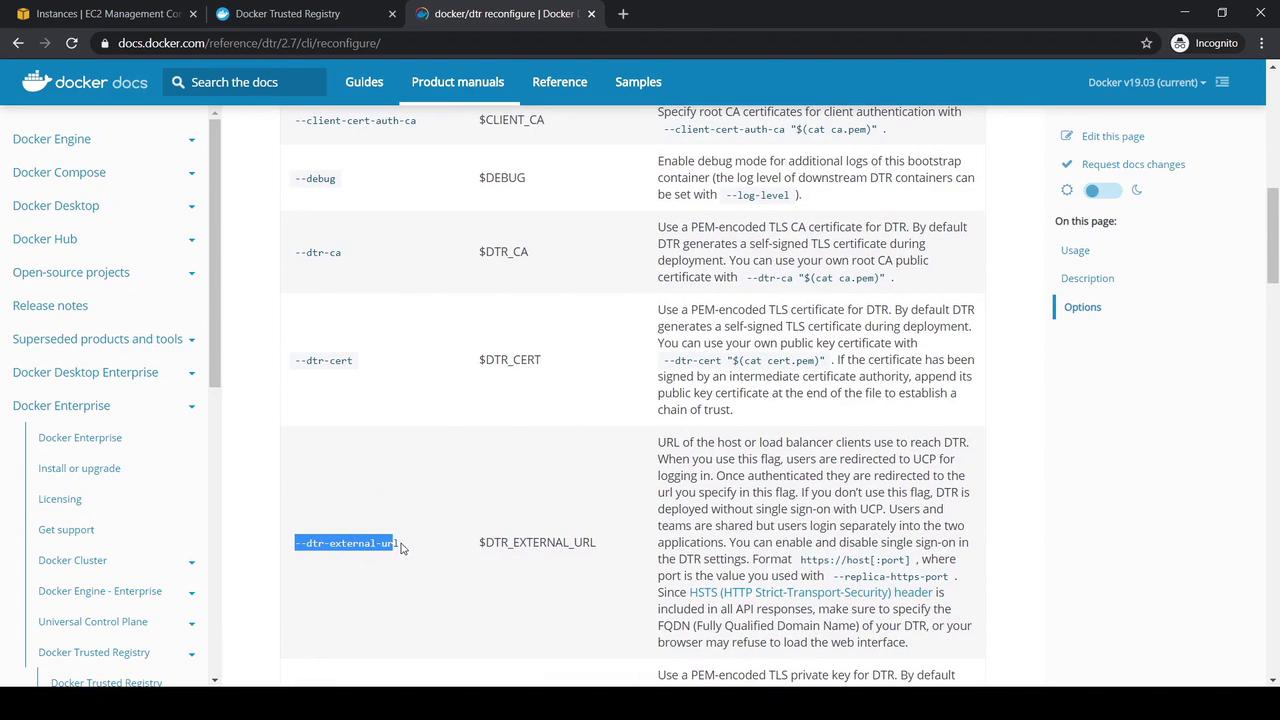Viewport: 1280px width, 720px height.
Task: Expand Docker Desktop sidebar section
Action: point(191,206)
